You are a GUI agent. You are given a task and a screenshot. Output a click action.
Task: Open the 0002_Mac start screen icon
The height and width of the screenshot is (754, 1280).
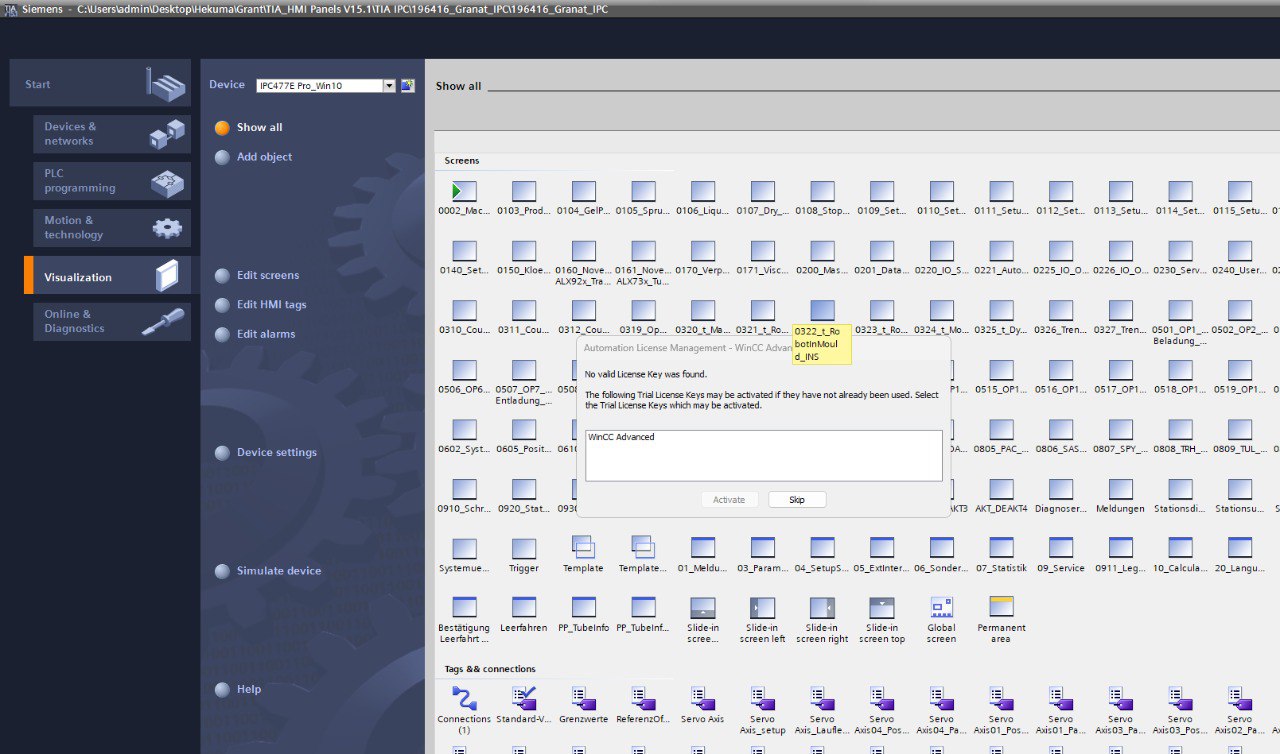[464, 192]
